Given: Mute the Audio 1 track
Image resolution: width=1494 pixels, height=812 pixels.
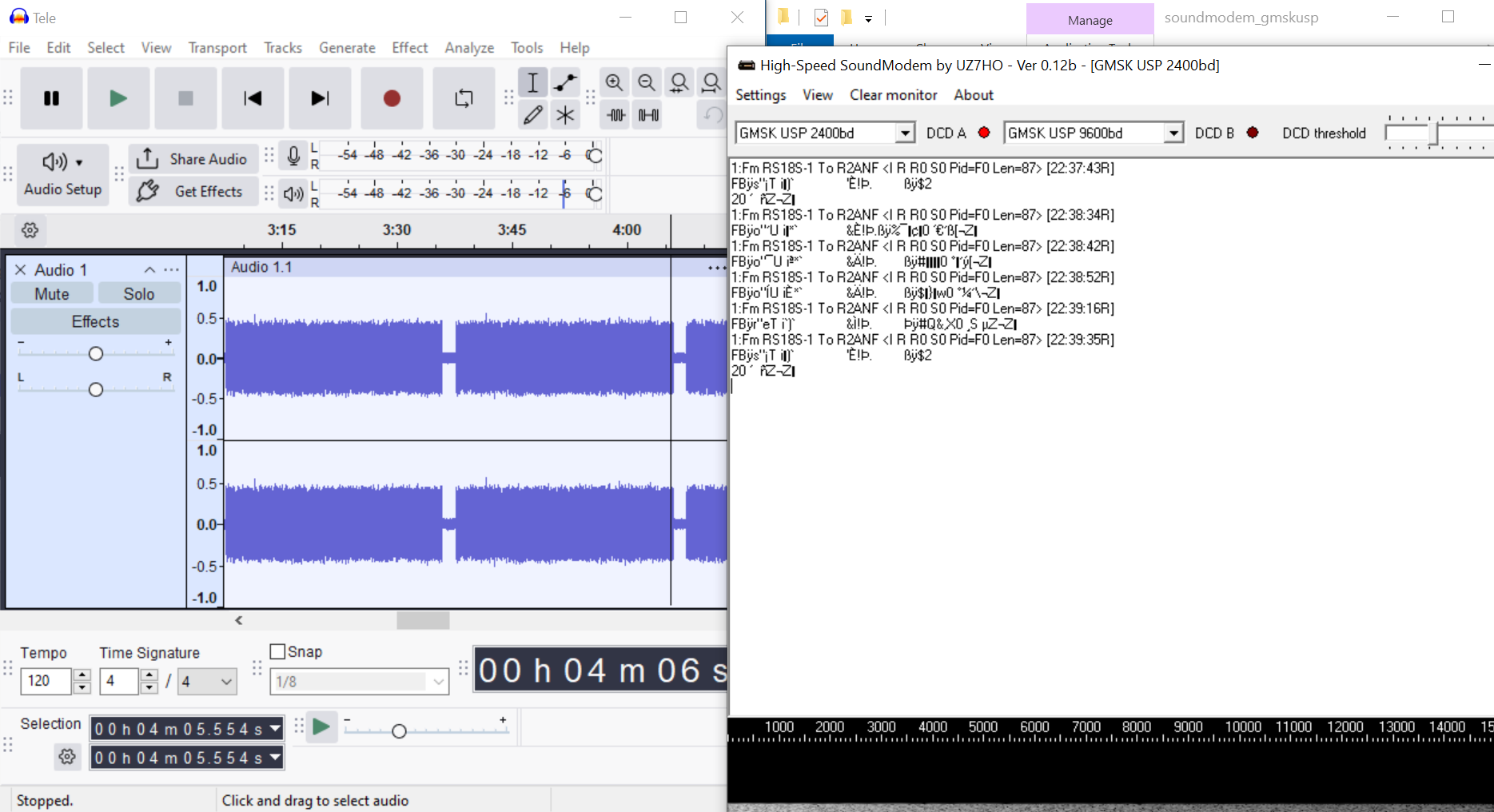Looking at the screenshot, I should [x=52, y=294].
